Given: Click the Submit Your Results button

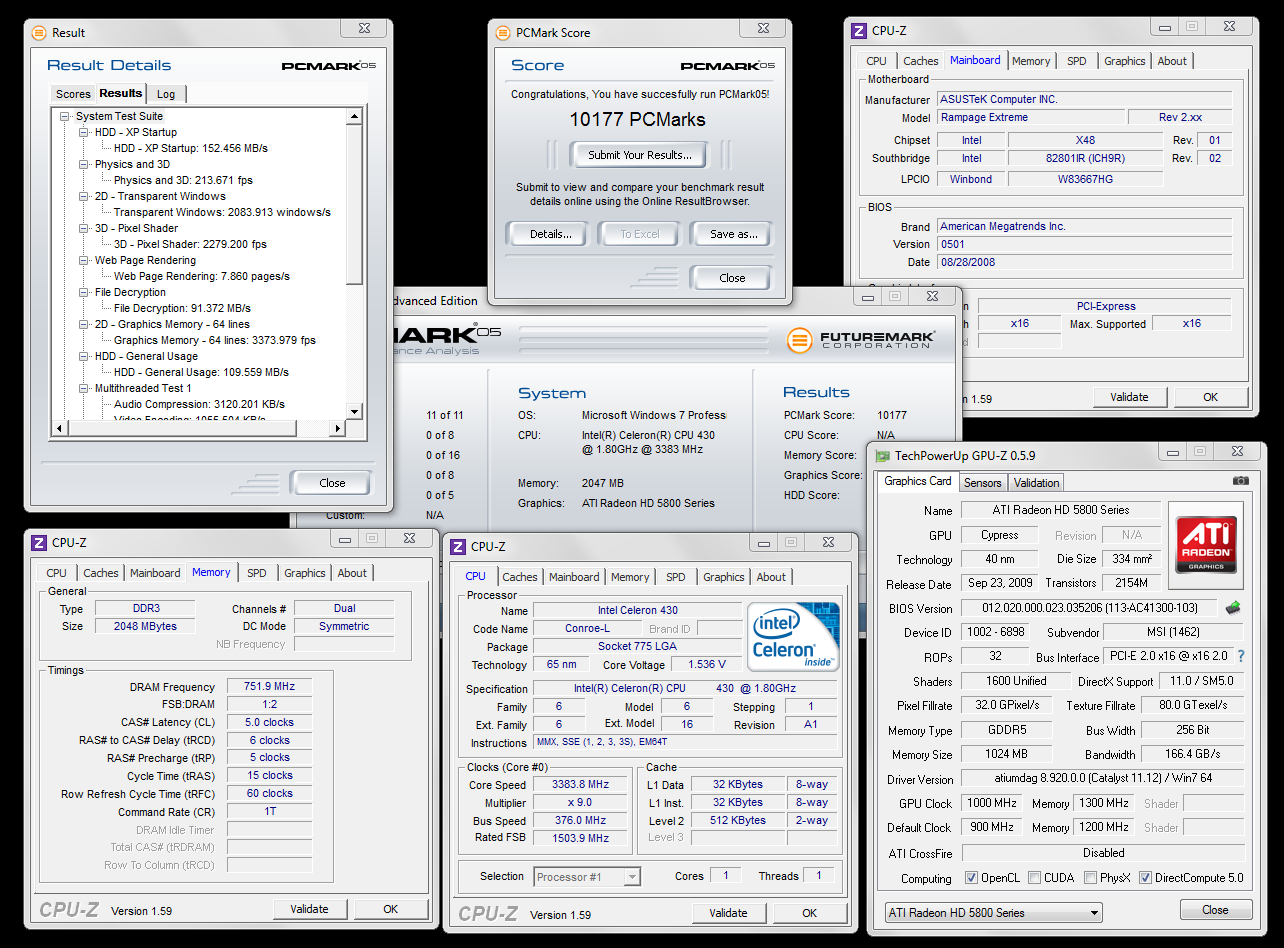Looking at the screenshot, I should [640, 155].
